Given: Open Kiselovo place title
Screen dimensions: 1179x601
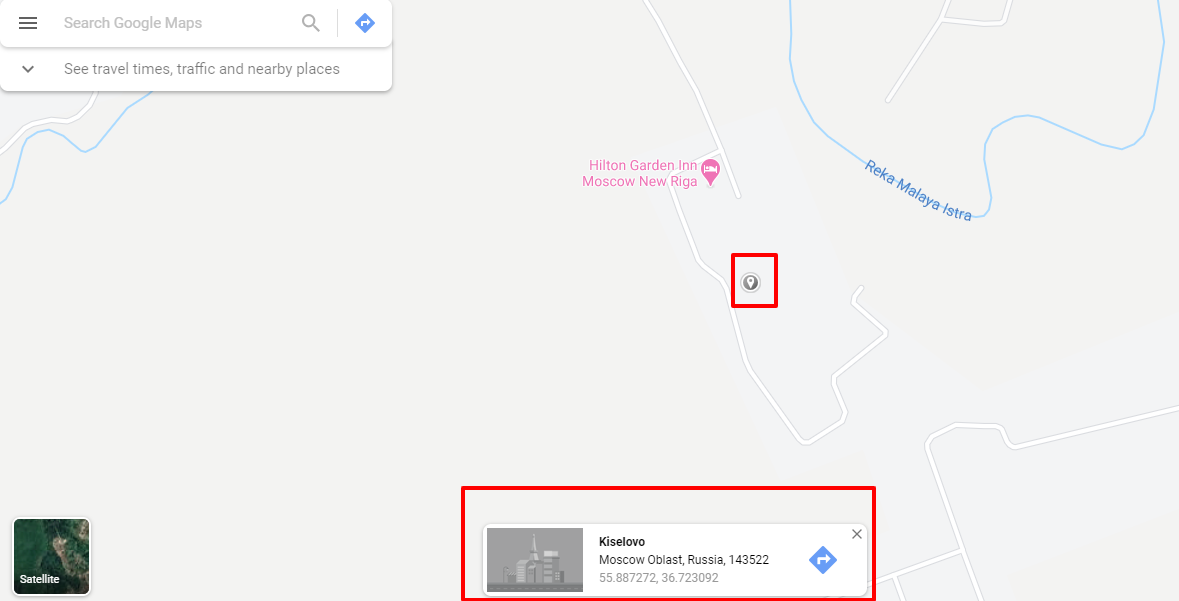Looking at the screenshot, I should (x=622, y=542).
